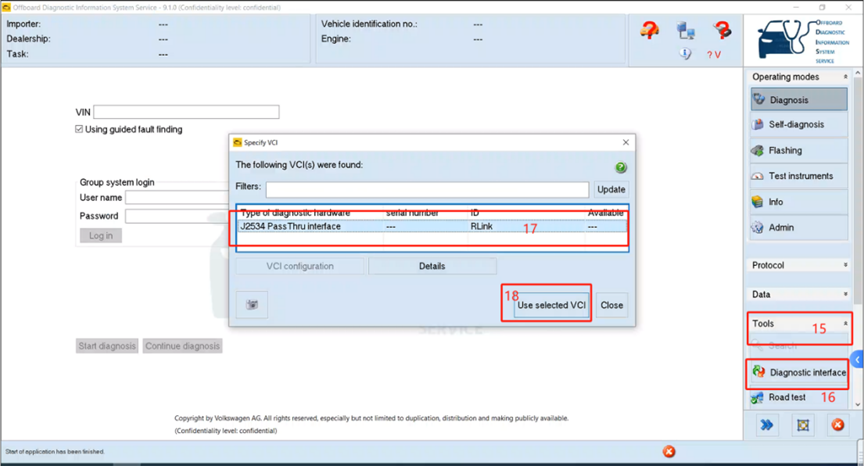Viewport: 864px width, 466px height.
Task: Click the Update button in Specify VCI
Action: click(611, 189)
